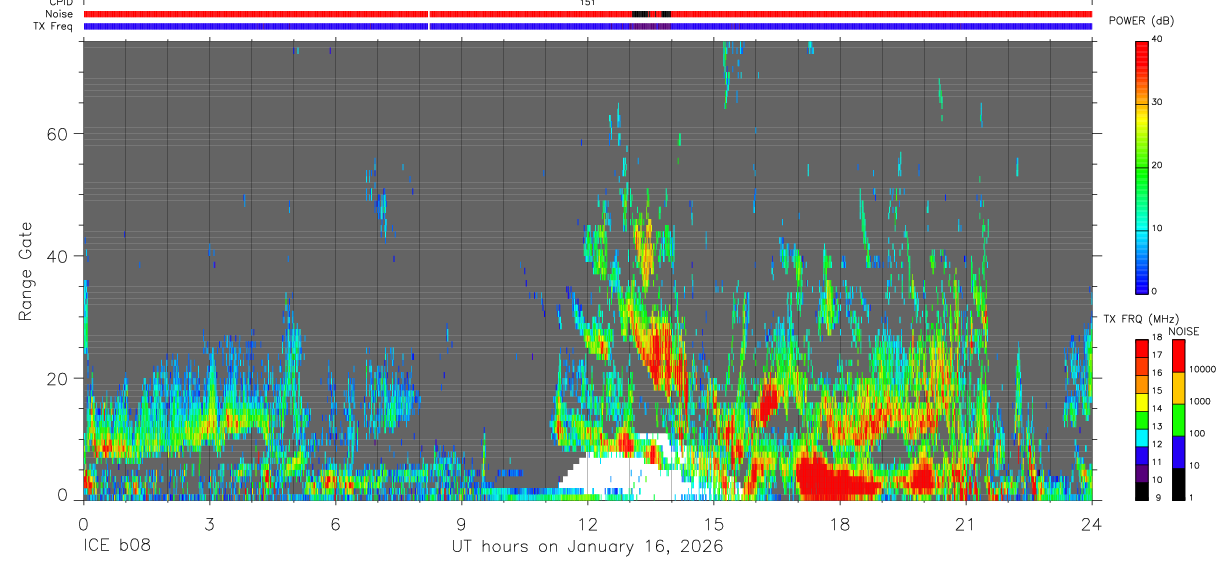Click the 40 tick on POWER scale
The height and width of the screenshot is (567, 1228).
[1157, 39]
